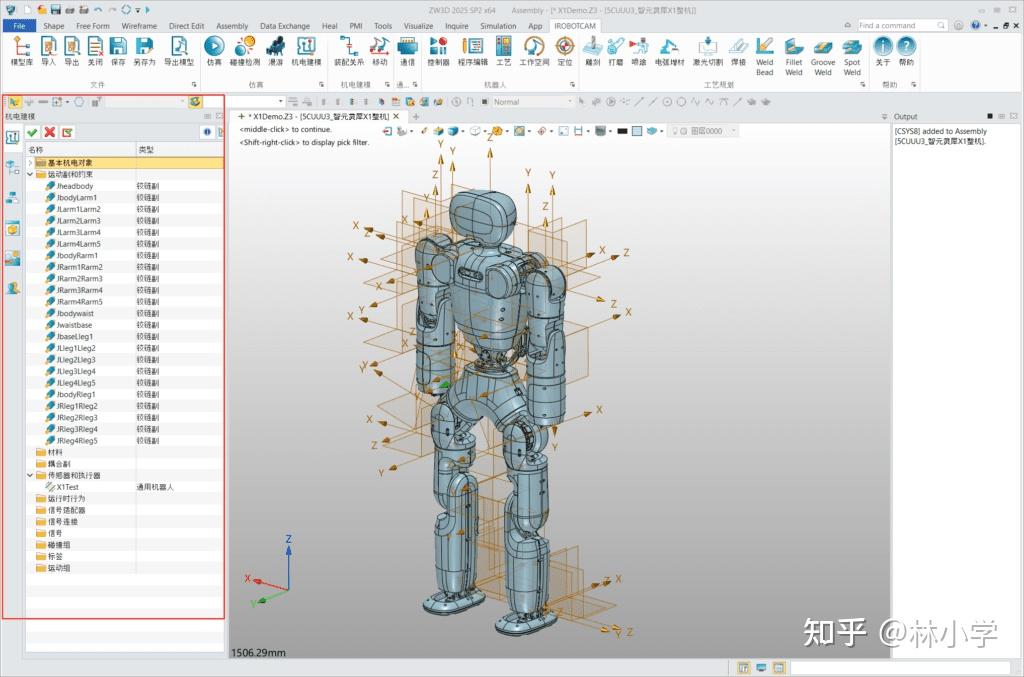Click the green checkmark to confirm in the panel
Image resolution: width=1024 pixels, height=677 pixels.
coord(33,132)
